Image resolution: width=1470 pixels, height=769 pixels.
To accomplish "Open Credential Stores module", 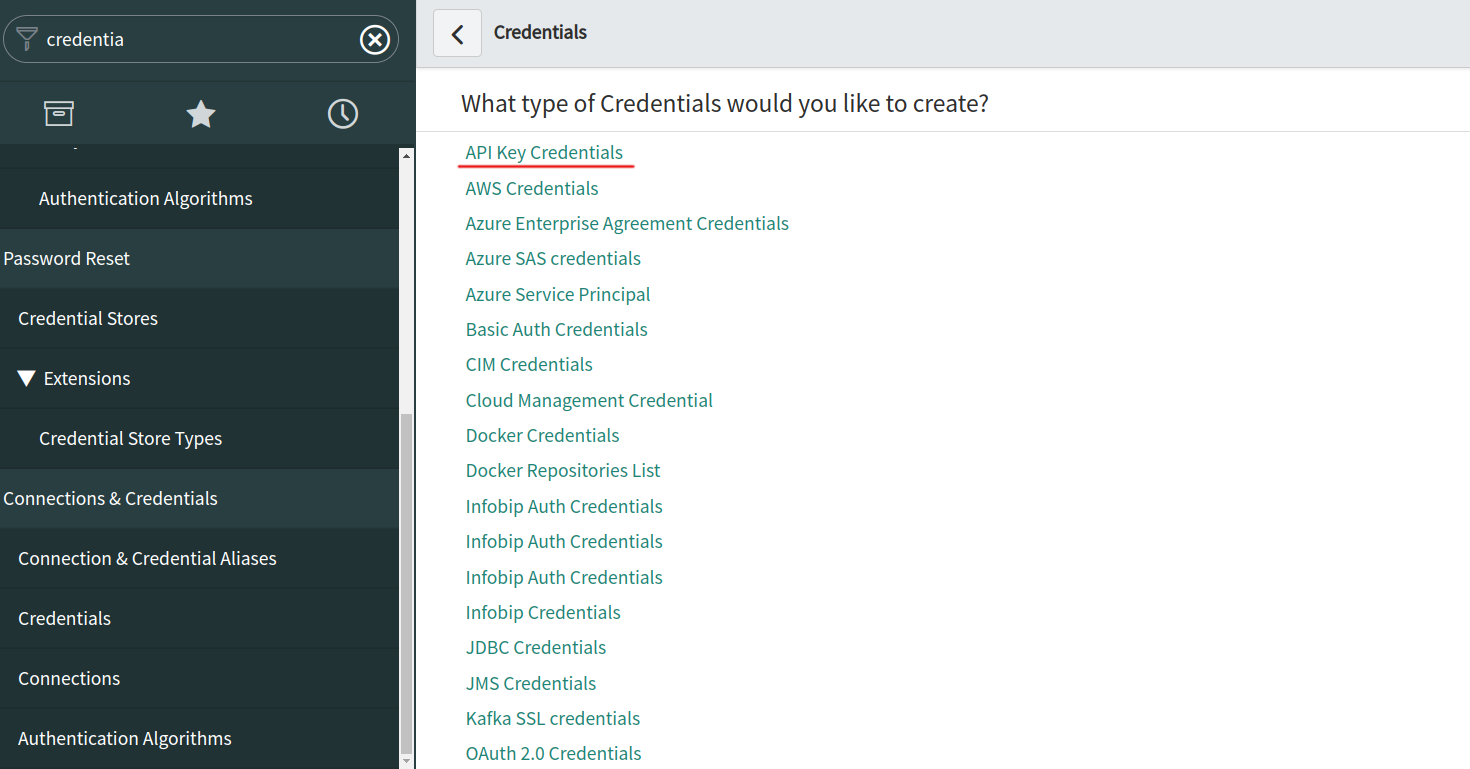I will point(88,319).
